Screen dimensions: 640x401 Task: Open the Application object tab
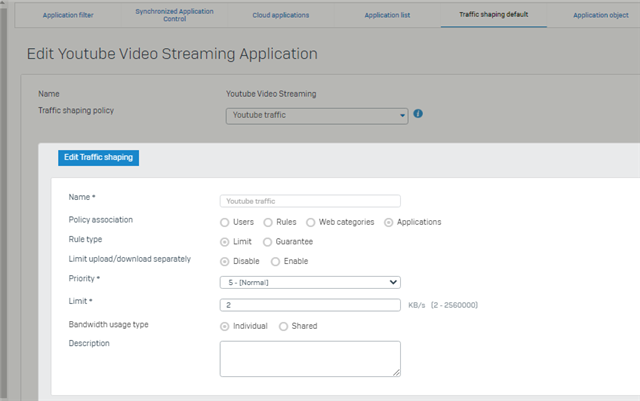pos(600,15)
